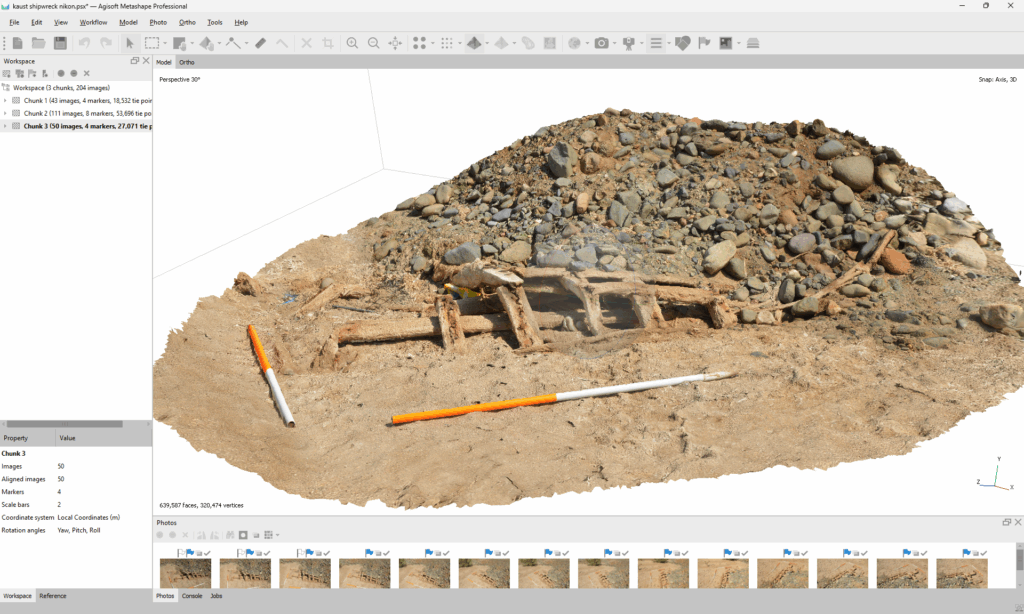
Task: Click the Zoom Out magnifier icon
Action: pos(373,43)
